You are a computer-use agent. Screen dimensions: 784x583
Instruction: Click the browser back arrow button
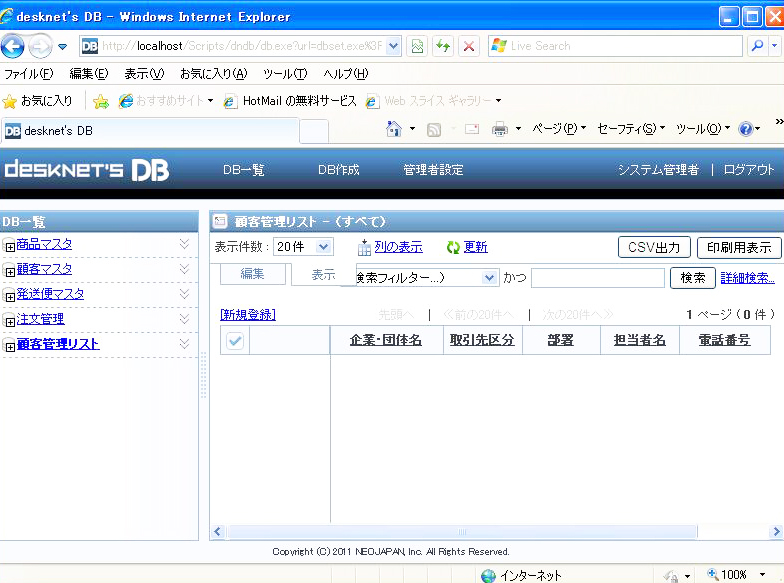pyautogui.click(x=14, y=46)
